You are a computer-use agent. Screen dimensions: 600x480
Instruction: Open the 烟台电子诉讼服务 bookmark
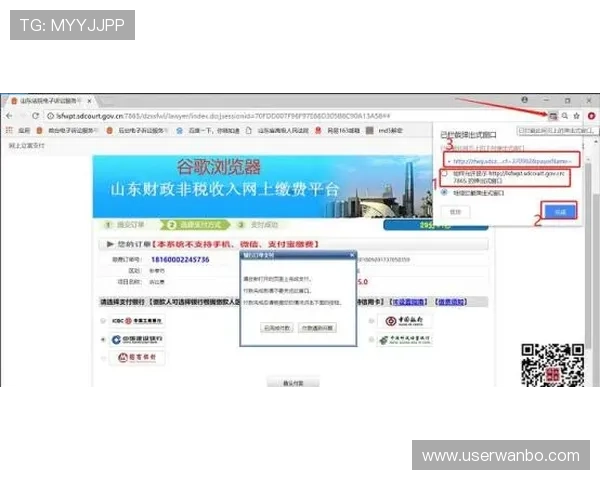click(x=67, y=131)
